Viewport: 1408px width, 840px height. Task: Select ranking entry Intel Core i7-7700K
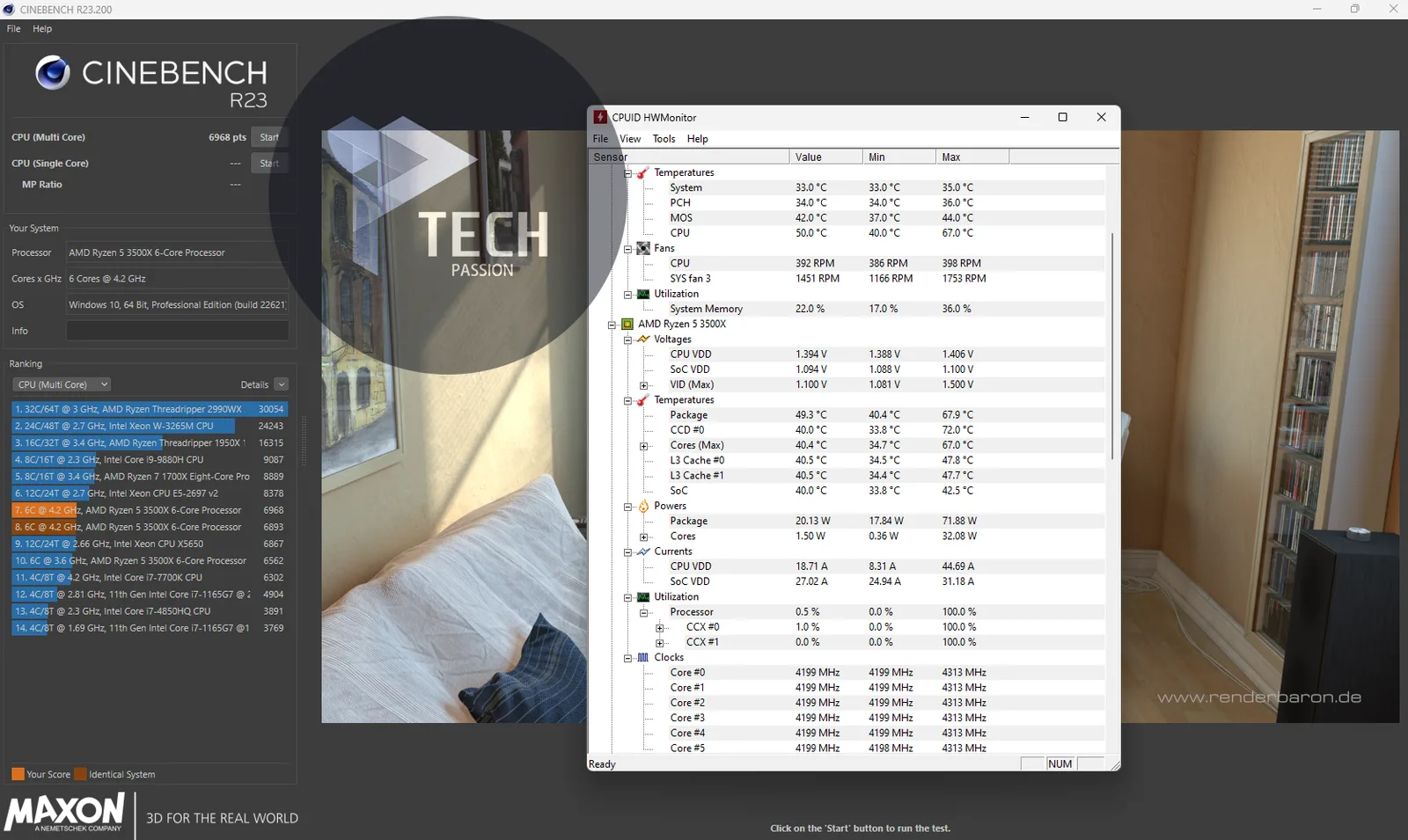(150, 577)
